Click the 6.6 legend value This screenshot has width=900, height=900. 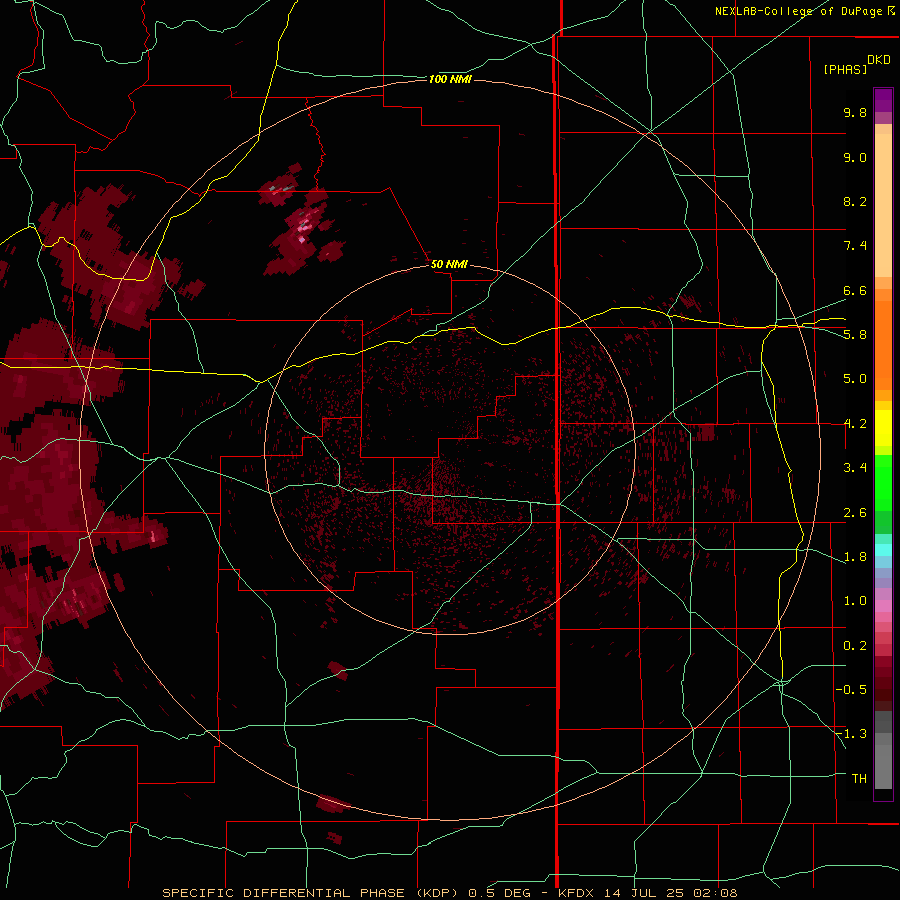click(x=855, y=290)
